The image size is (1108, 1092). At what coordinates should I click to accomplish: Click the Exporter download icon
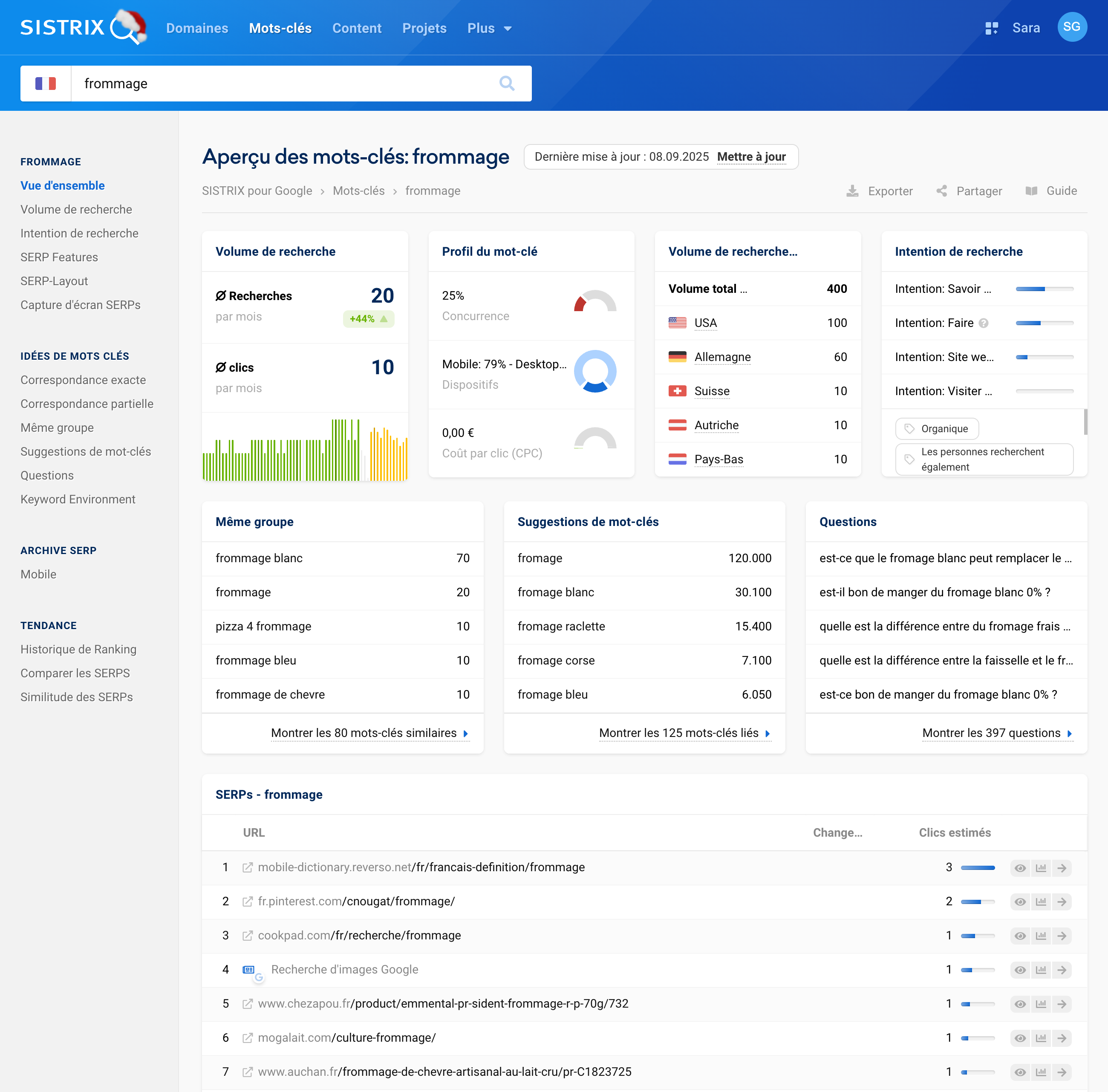[x=853, y=191]
